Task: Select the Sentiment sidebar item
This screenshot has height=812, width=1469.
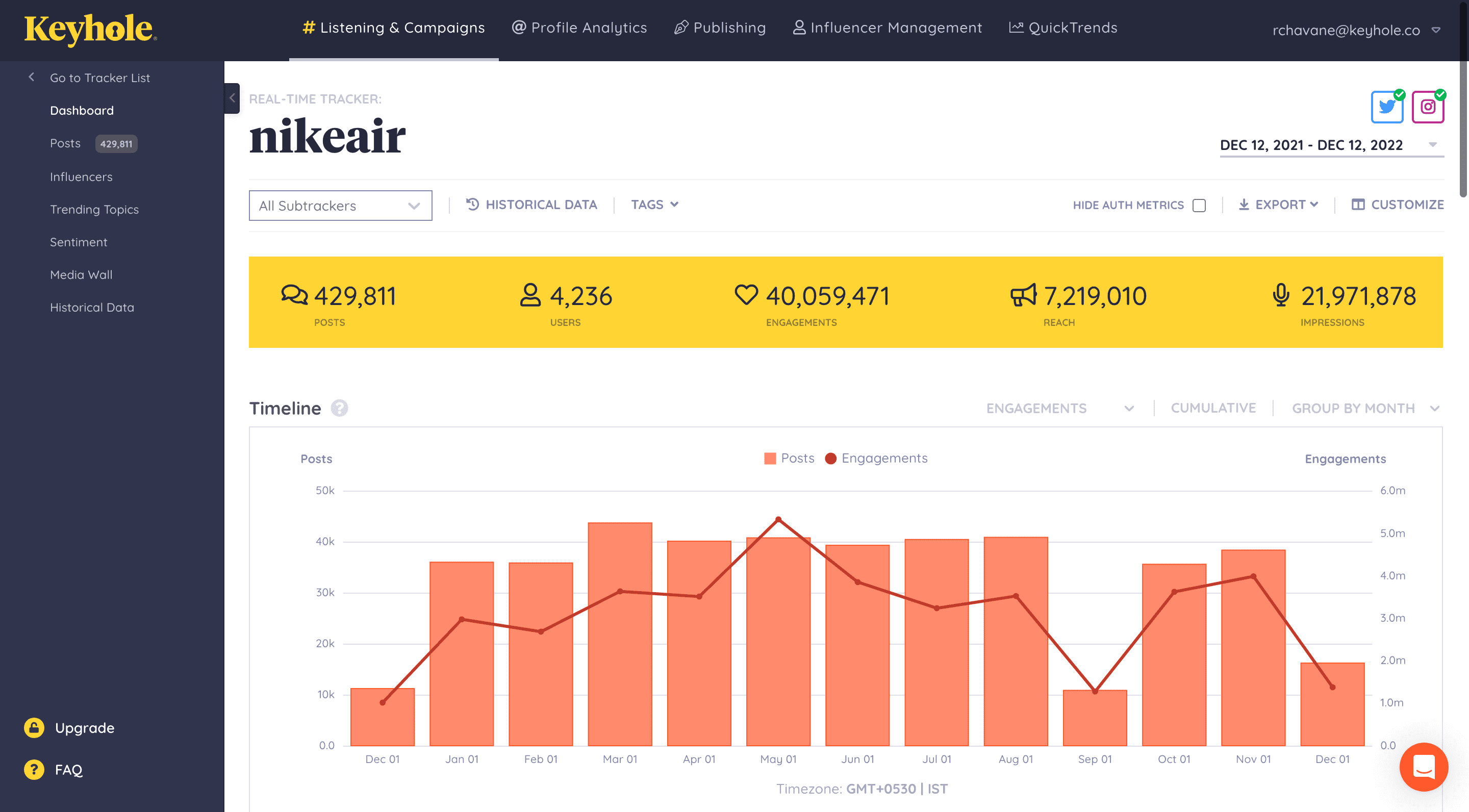Action: pos(78,241)
